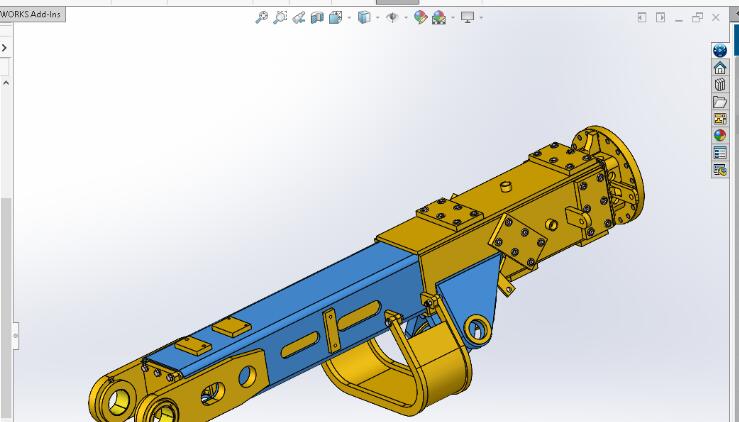This screenshot has width=739, height=422.
Task: Open the Design Library task pane tab
Action: (x=720, y=85)
